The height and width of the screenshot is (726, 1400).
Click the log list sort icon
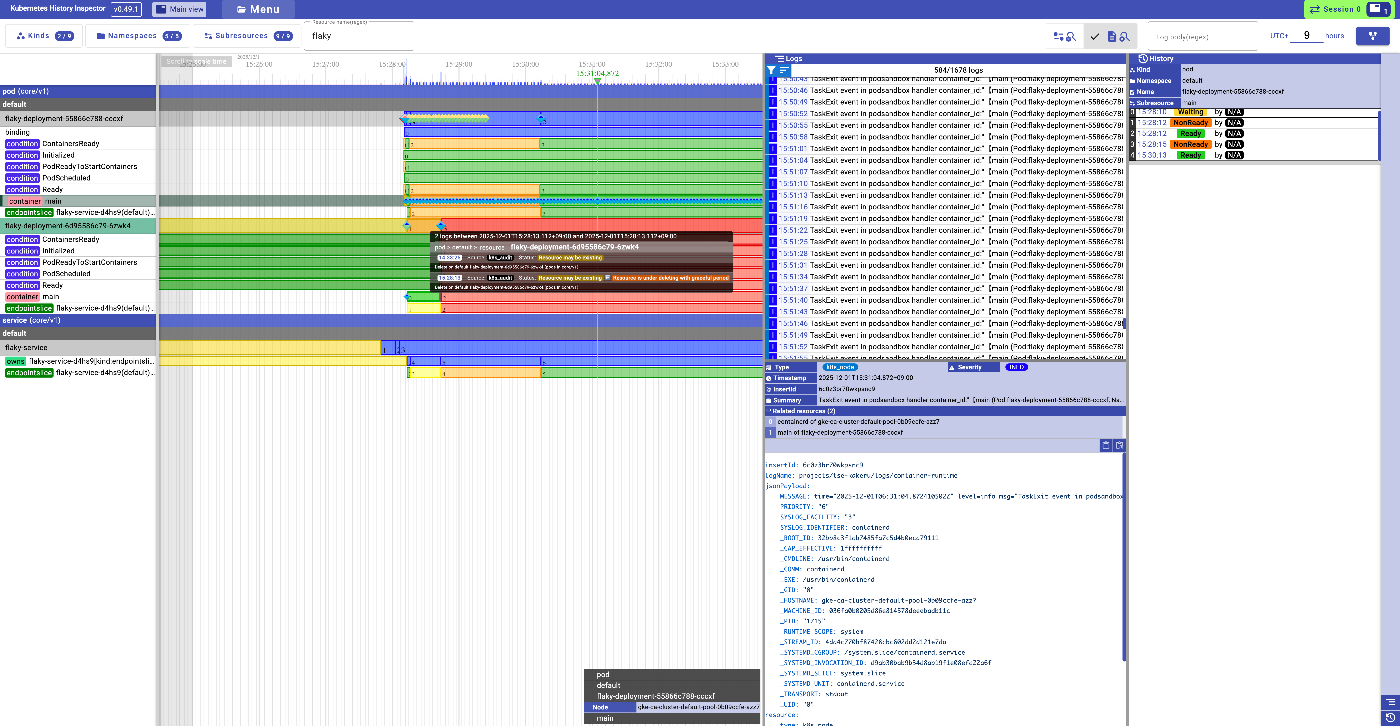point(783,71)
